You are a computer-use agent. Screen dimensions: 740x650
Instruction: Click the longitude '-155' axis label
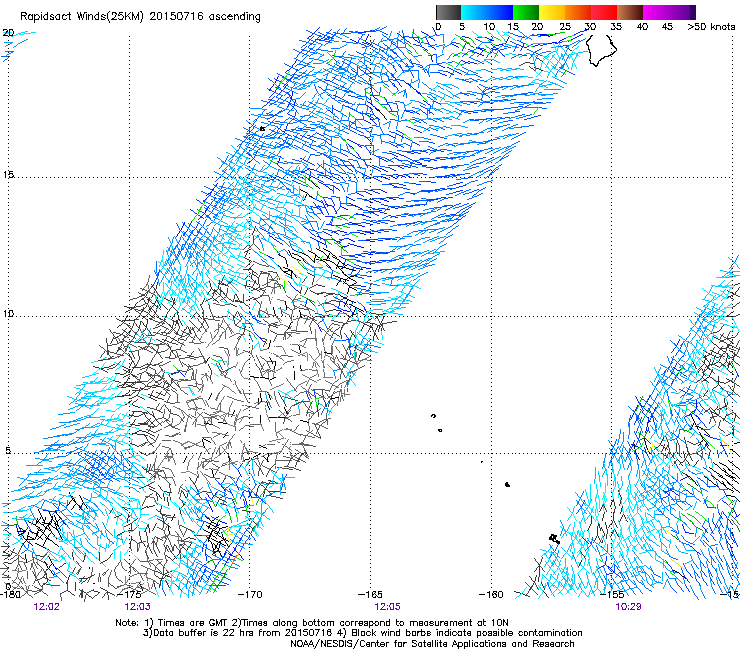612,594
